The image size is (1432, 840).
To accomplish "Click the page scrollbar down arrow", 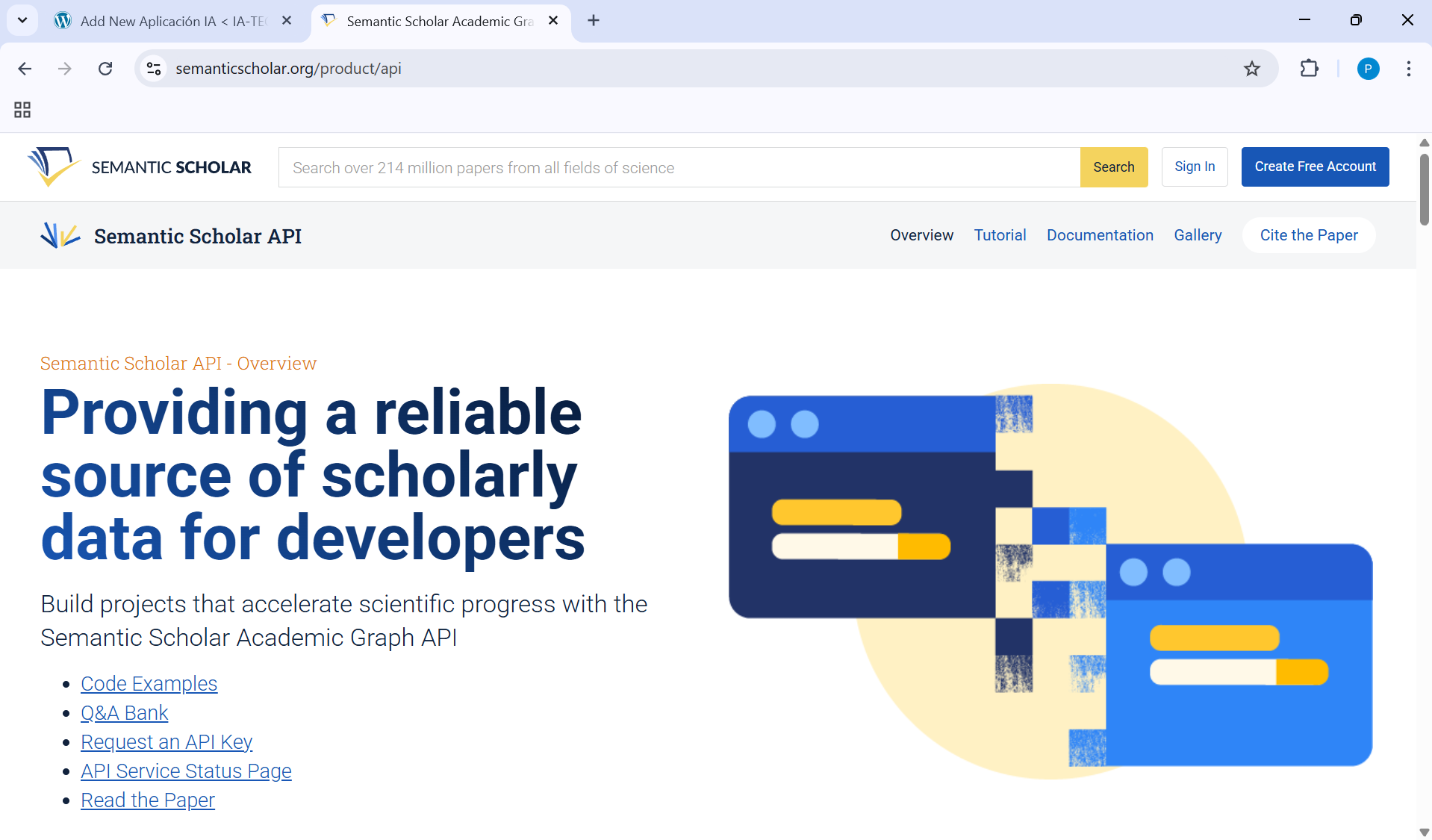I will click(x=1424, y=832).
